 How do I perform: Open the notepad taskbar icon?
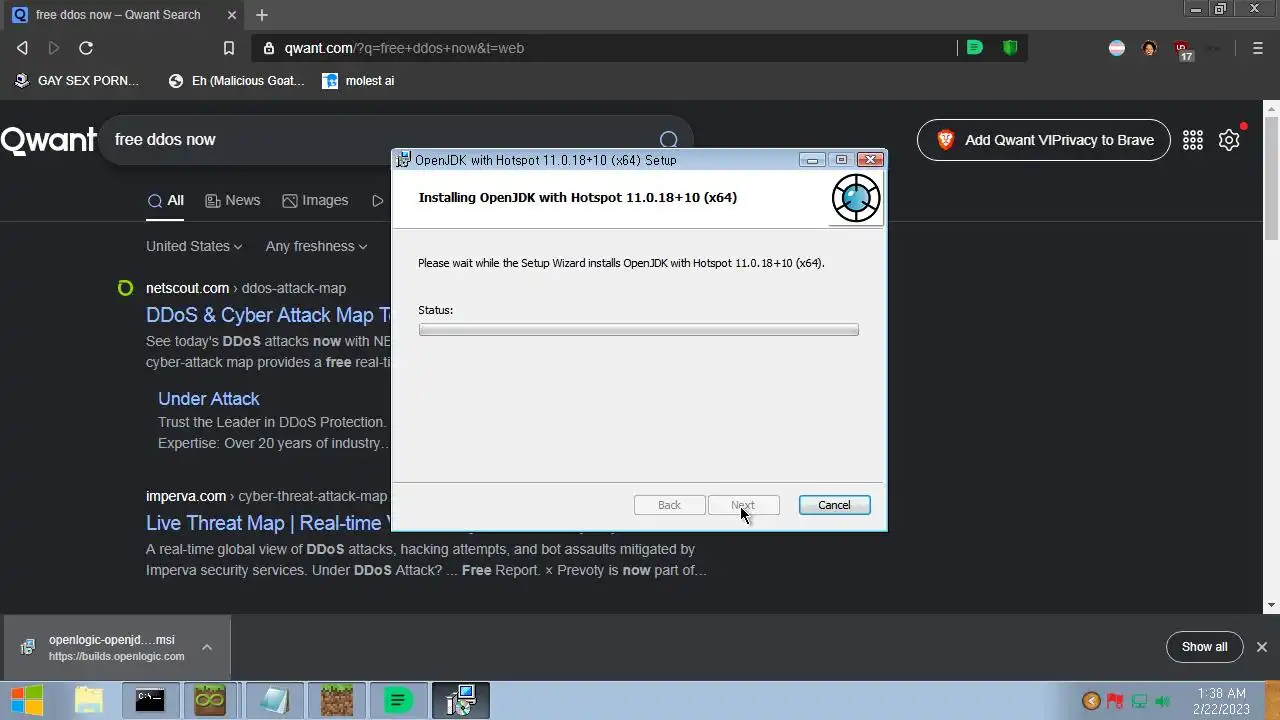pos(273,700)
